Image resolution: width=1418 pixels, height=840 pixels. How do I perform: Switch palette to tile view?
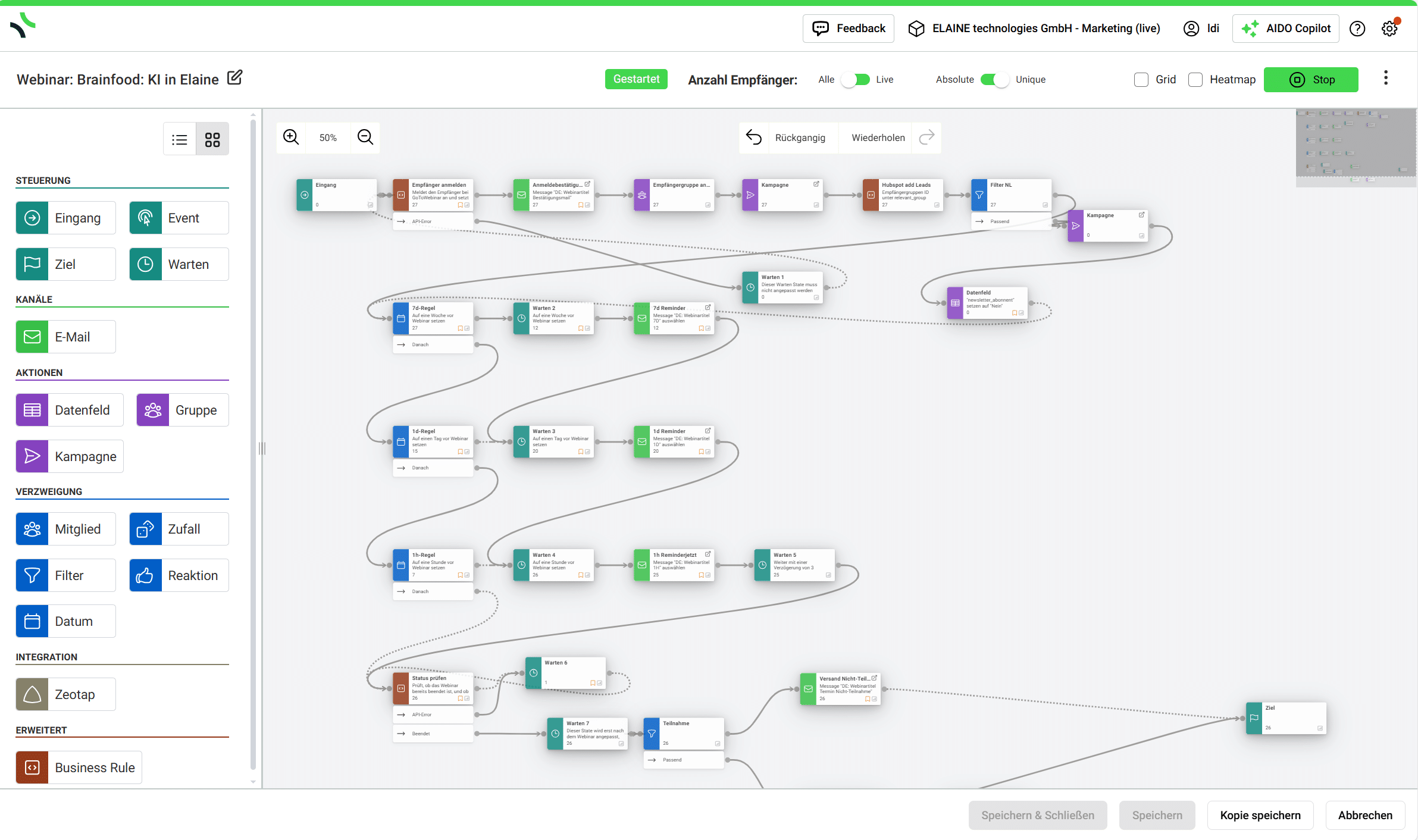212,139
